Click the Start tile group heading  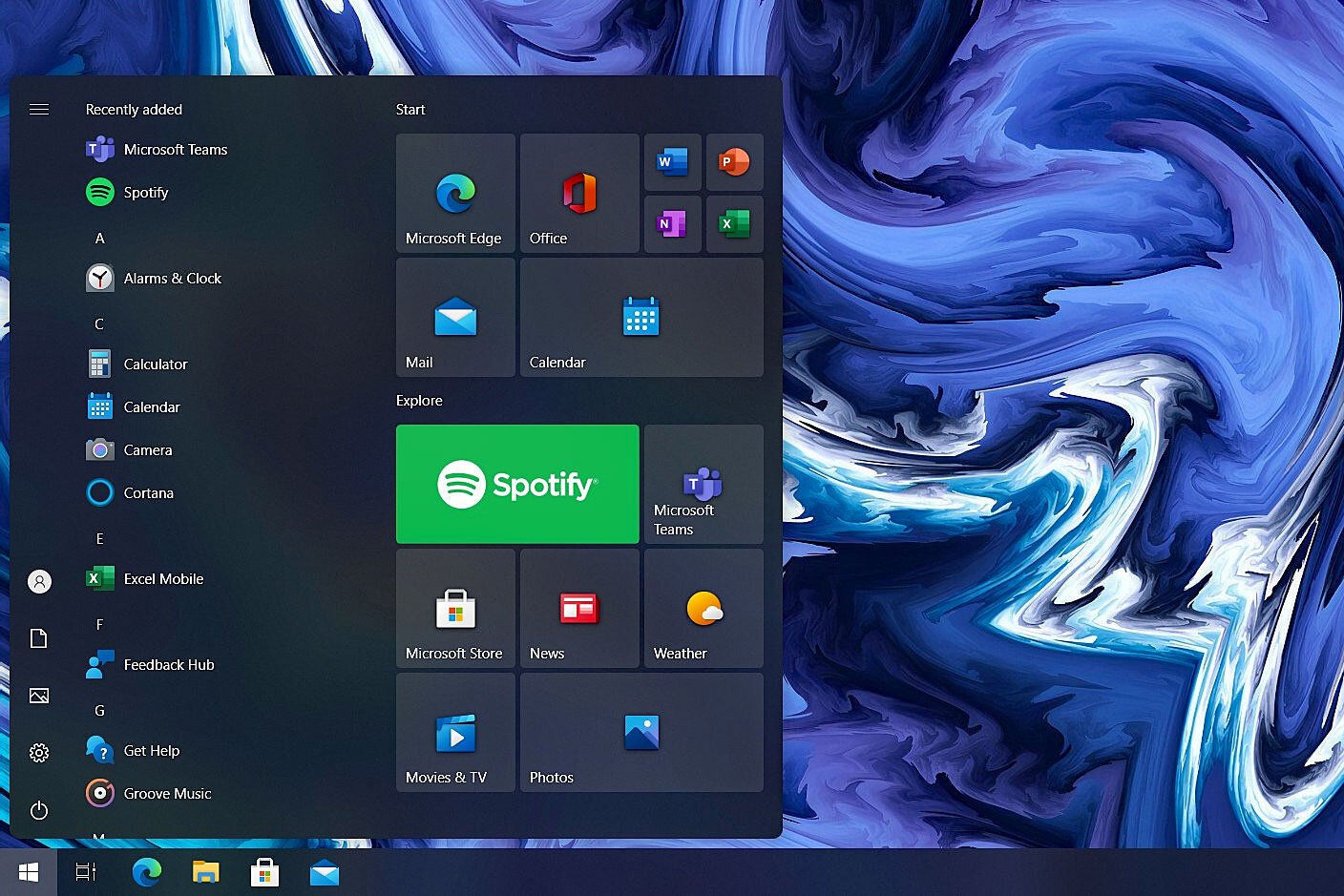[410, 110]
